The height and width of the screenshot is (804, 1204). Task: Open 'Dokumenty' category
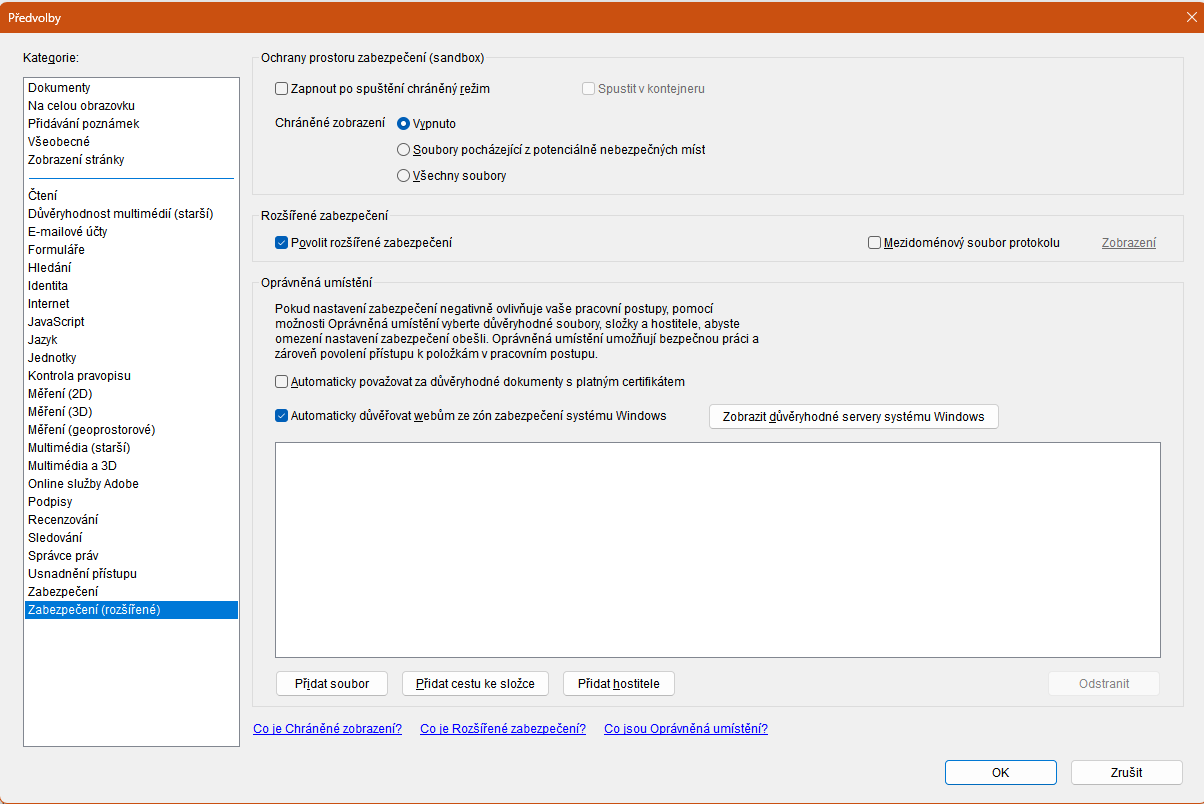pyautogui.click(x=131, y=88)
